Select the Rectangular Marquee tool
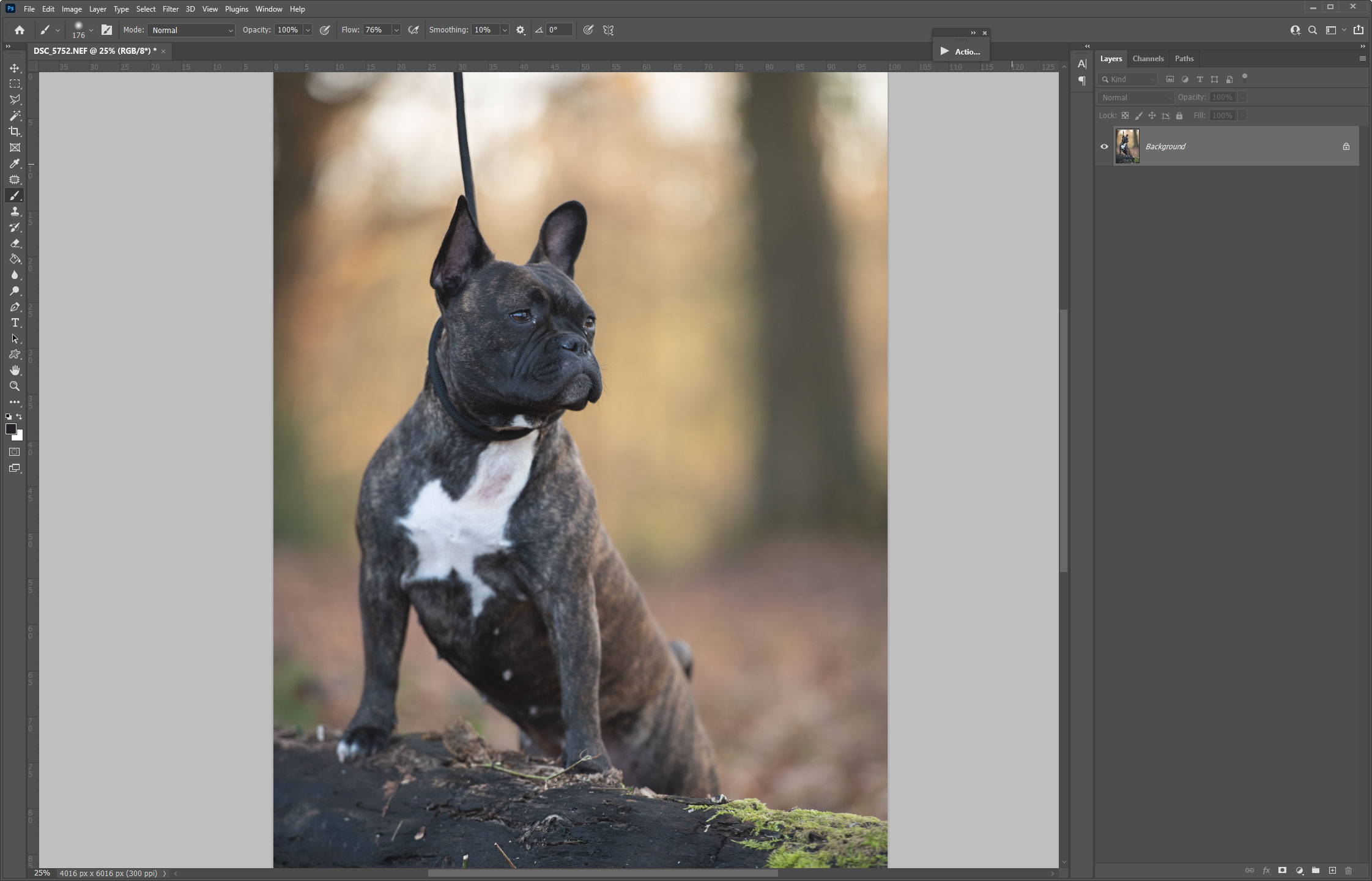The image size is (1372, 881). pyautogui.click(x=15, y=84)
